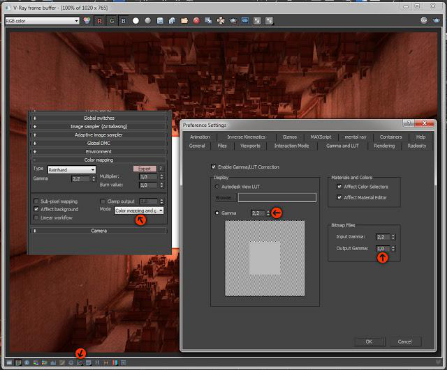Toggle the red channel R button

99,21
